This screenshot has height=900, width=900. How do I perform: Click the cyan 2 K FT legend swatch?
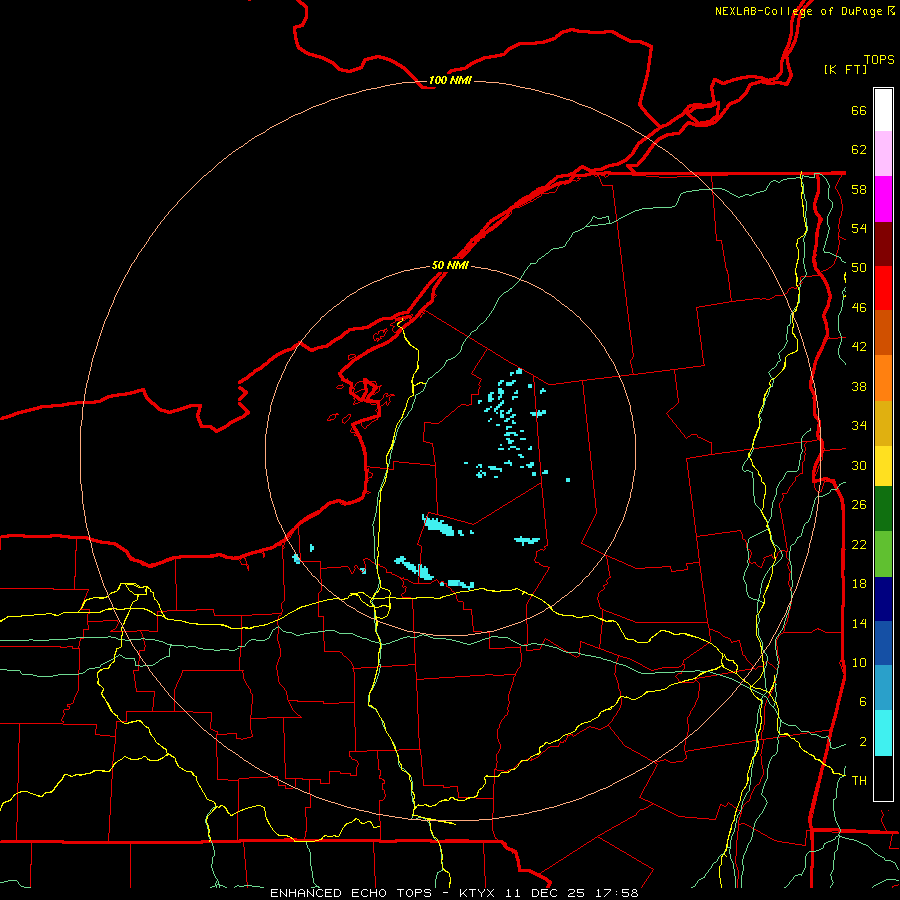[x=883, y=733]
